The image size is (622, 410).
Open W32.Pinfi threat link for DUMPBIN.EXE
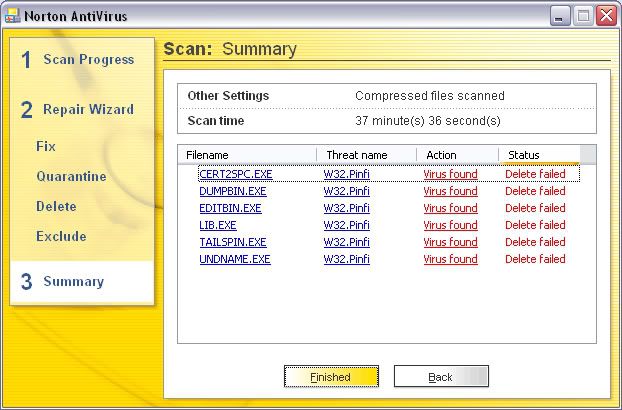point(347,191)
